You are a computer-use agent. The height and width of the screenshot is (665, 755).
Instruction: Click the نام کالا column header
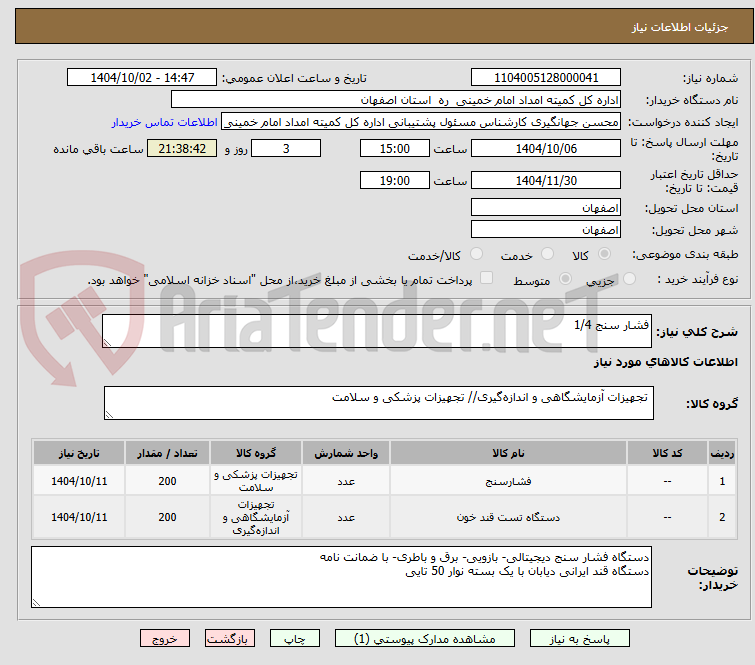(508, 453)
